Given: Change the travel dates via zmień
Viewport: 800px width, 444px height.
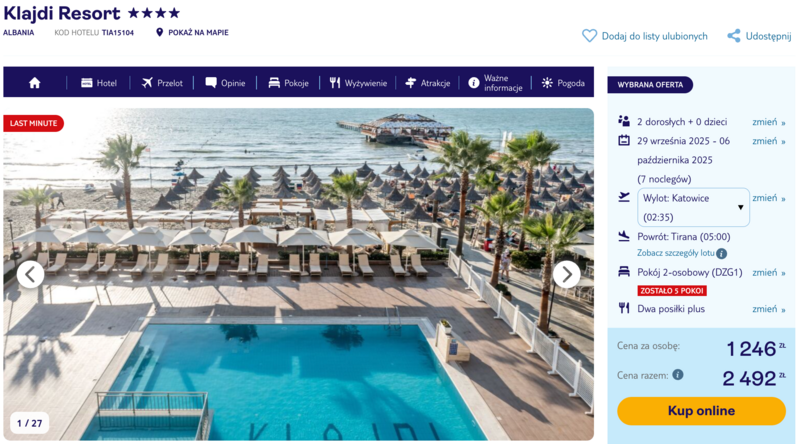Looking at the screenshot, I should point(768,141).
